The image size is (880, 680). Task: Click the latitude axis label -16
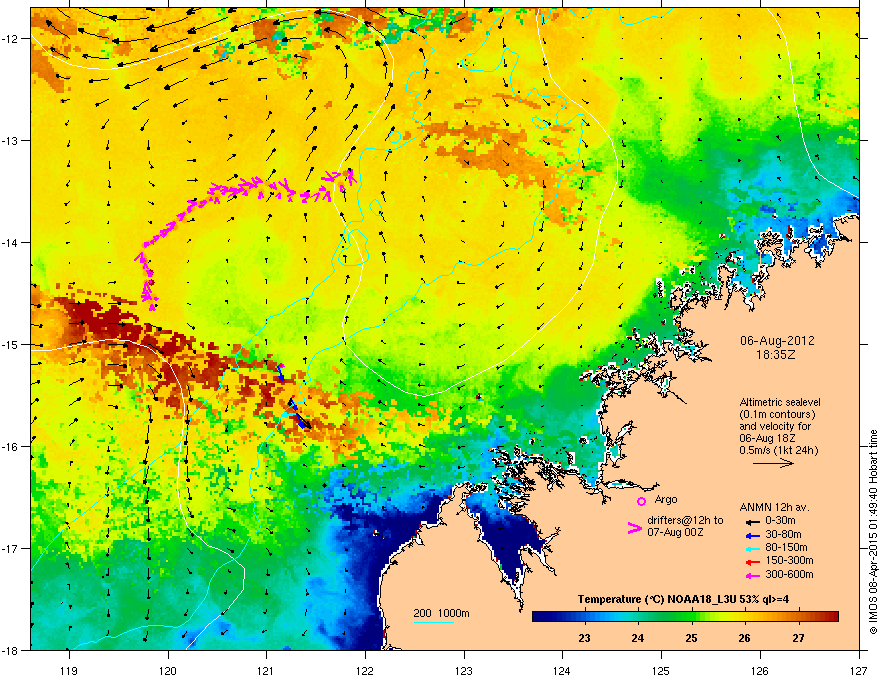pyautogui.click(x=10, y=447)
